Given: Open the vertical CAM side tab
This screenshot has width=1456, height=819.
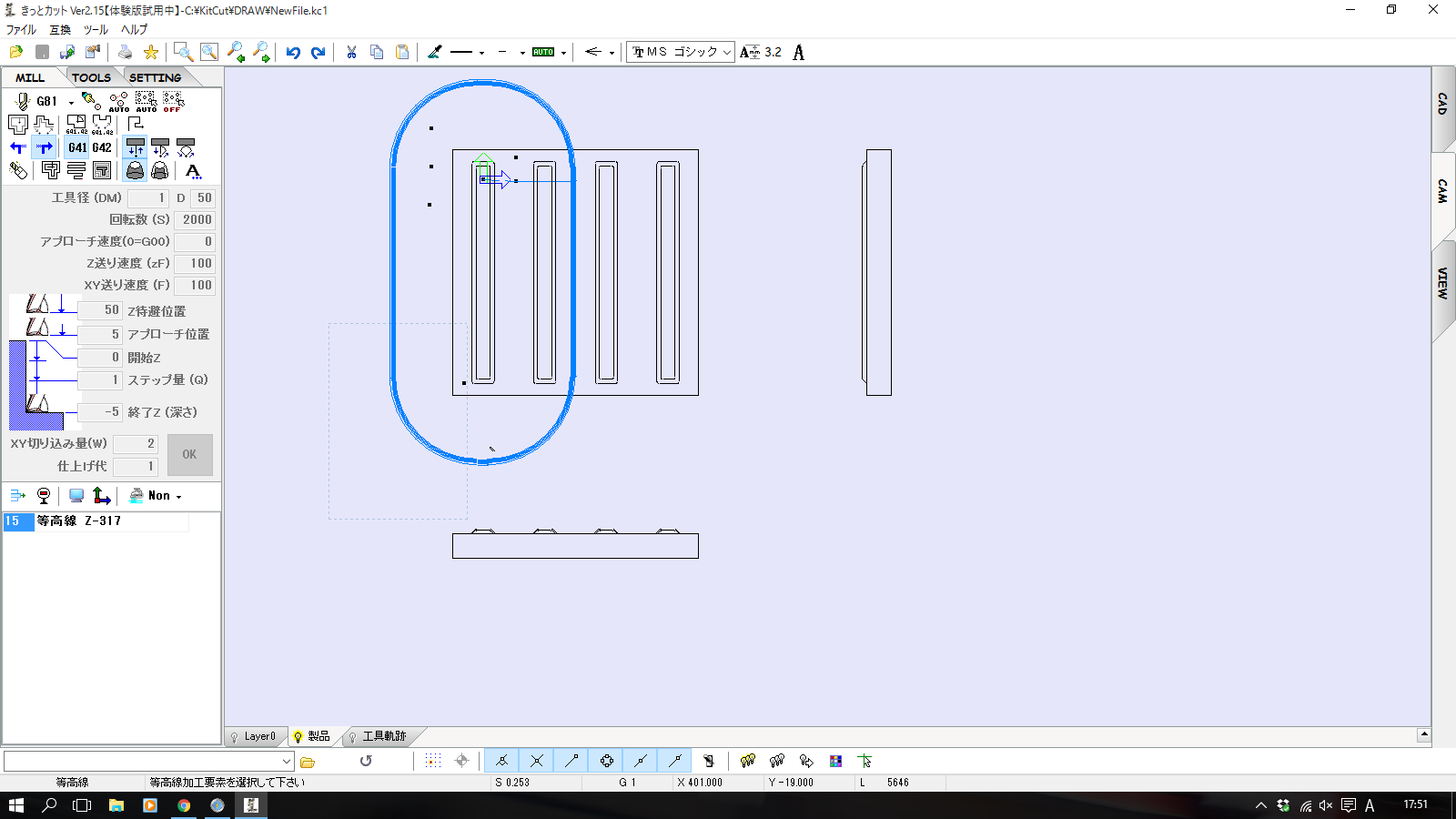Looking at the screenshot, I should [x=1442, y=191].
